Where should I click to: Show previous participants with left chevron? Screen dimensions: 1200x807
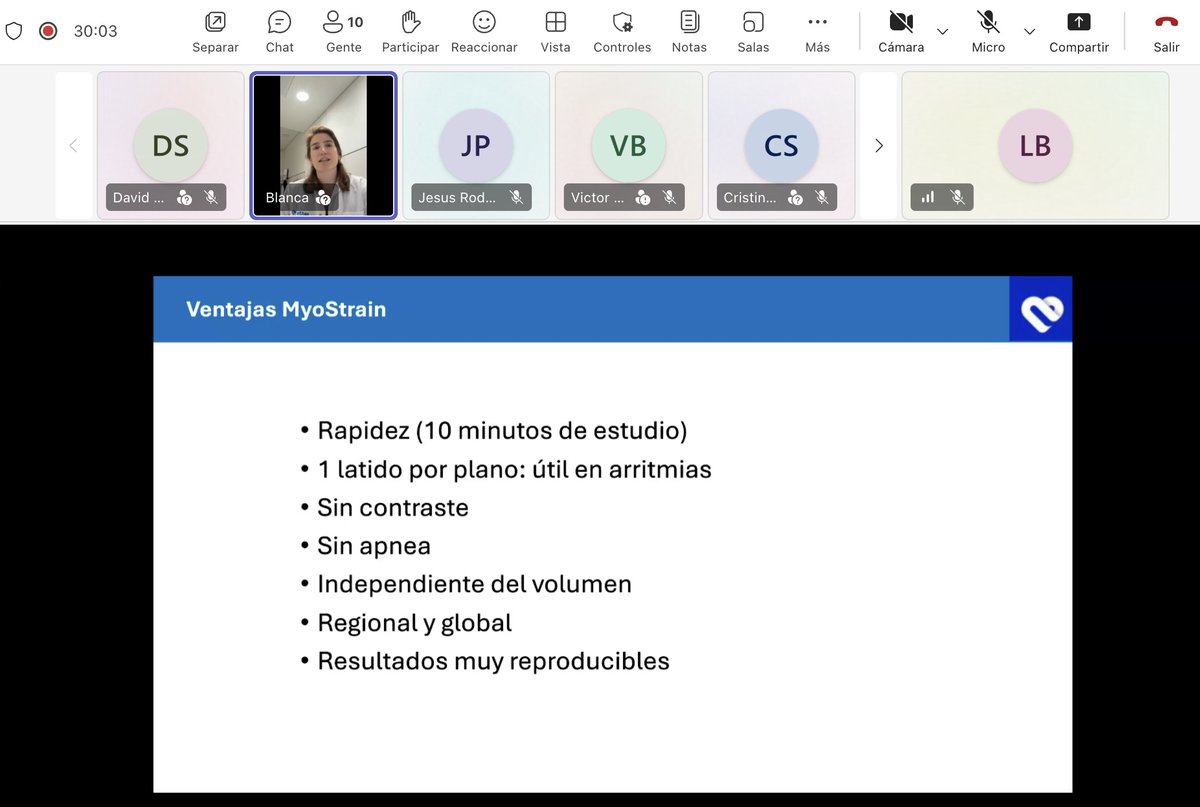coord(73,146)
